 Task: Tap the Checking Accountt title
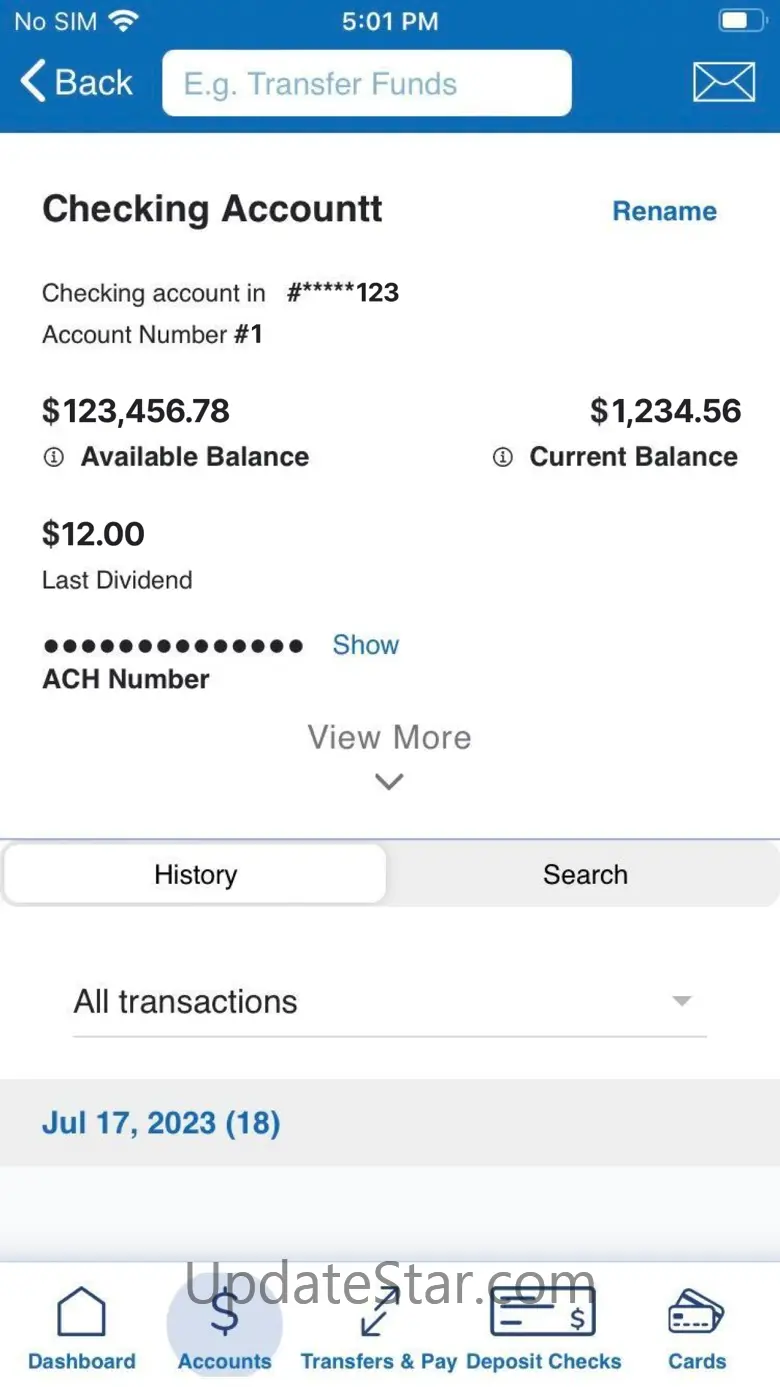(x=212, y=209)
